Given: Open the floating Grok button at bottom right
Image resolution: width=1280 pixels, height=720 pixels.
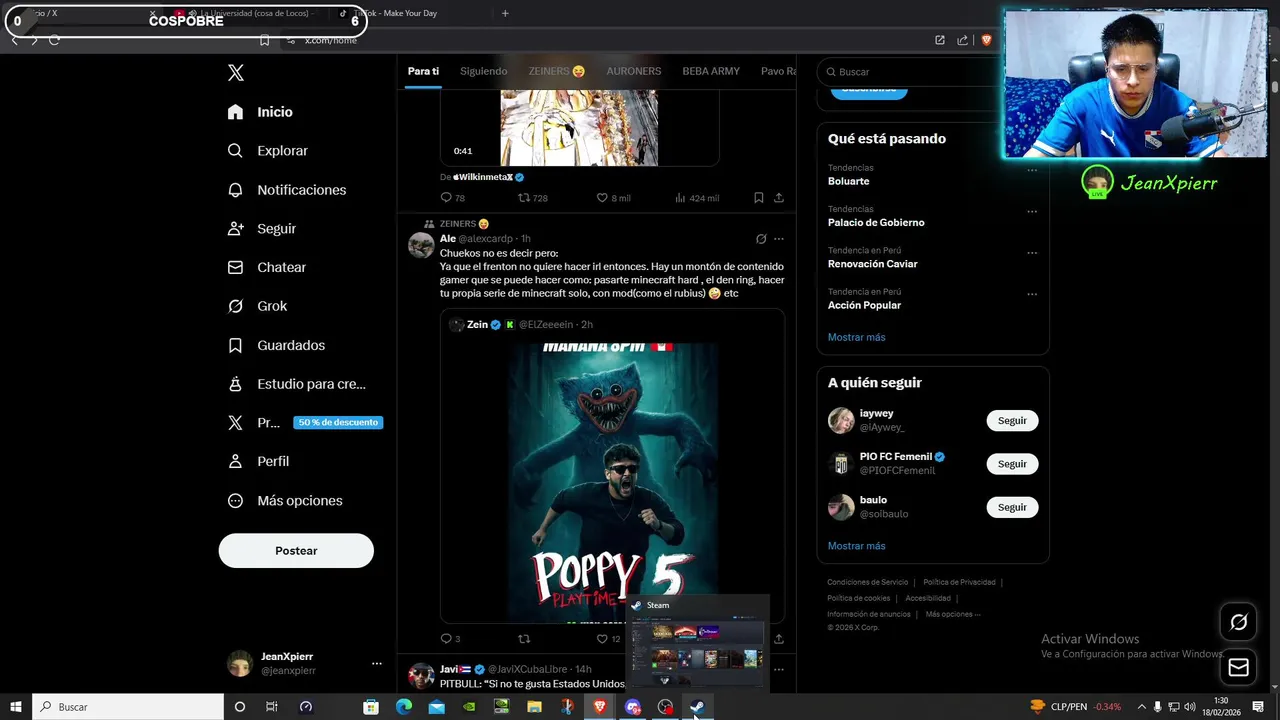Looking at the screenshot, I should 1238,622.
